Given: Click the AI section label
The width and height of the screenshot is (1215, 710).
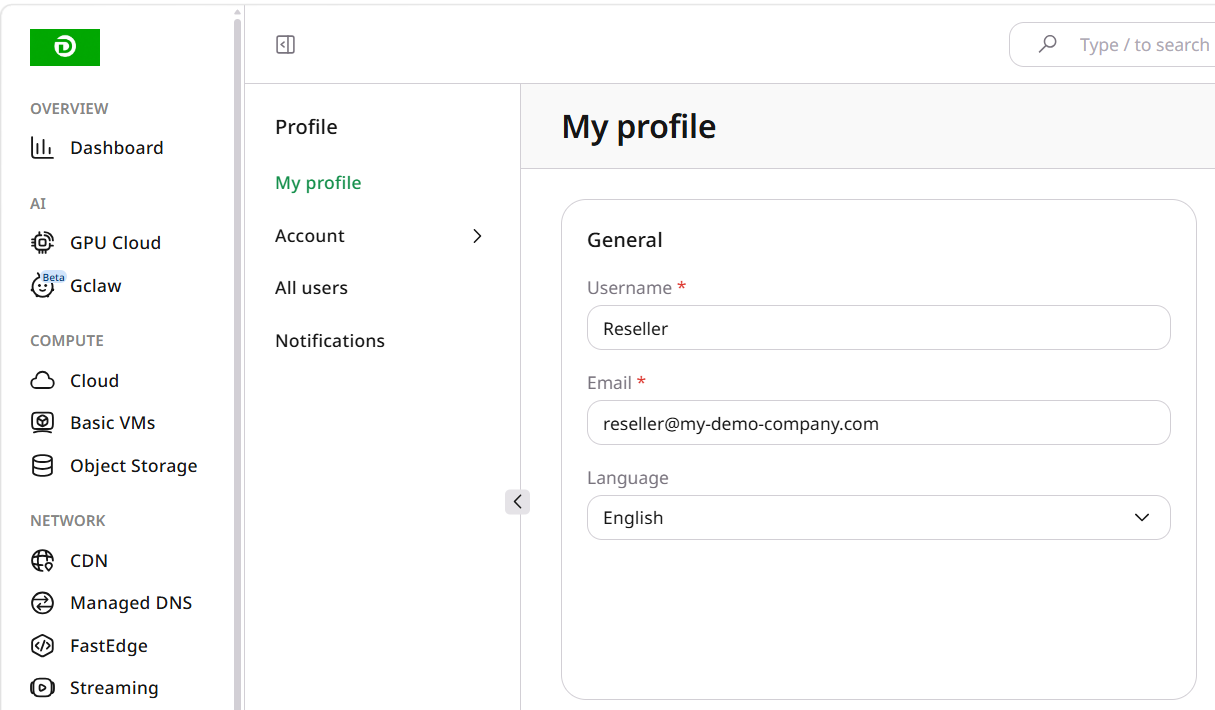Looking at the screenshot, I should tap(38, 204).
